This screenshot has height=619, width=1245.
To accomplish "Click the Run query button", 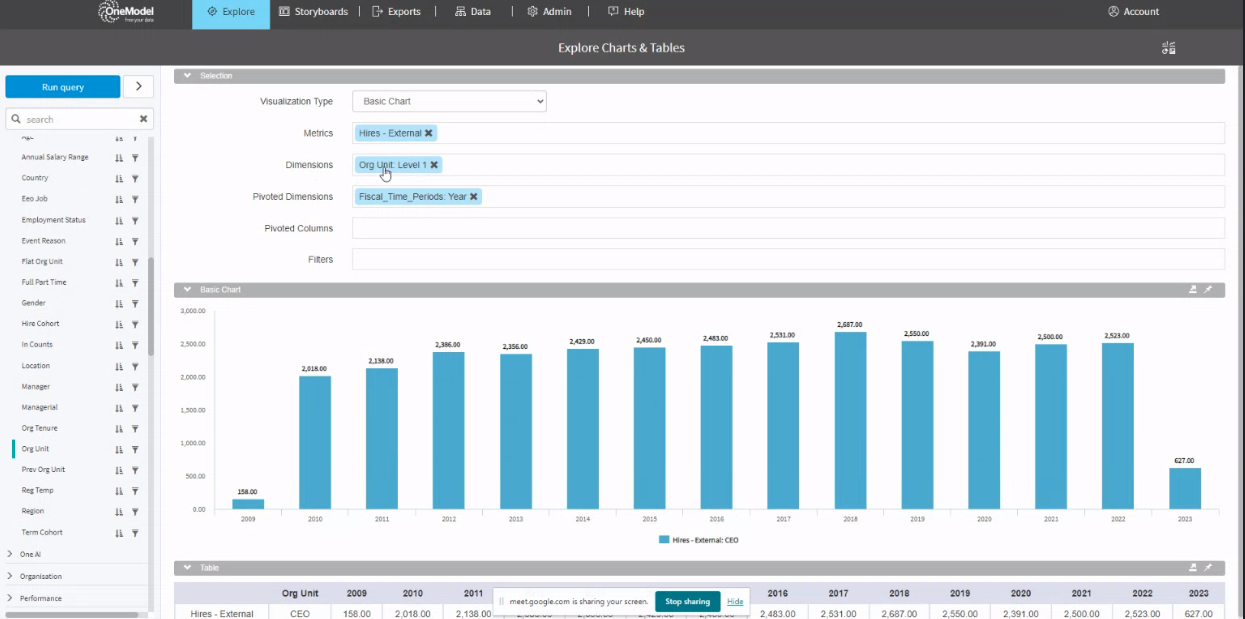I will [62, 87].
